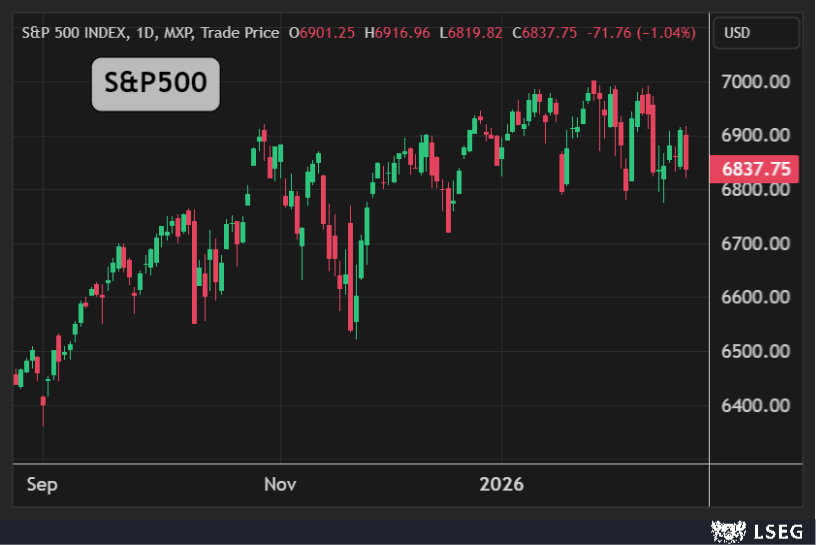The width and height of the screenshot is (816, 545).
Task: Select the 6700.00 level on price axis
Action: [x=756, y=243]
